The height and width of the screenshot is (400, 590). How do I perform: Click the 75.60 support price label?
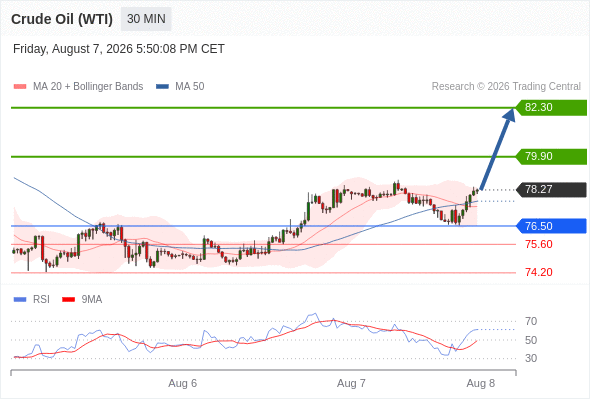pos(539,244)
